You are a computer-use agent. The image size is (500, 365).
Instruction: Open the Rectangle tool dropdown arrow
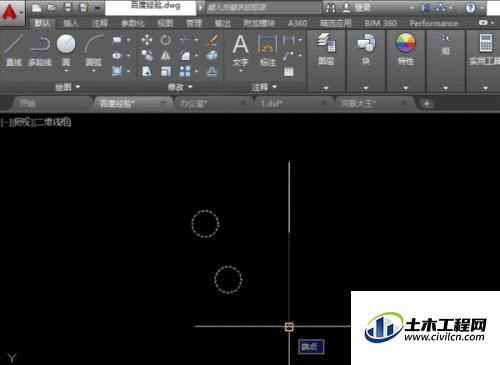(x=128, y=40)
